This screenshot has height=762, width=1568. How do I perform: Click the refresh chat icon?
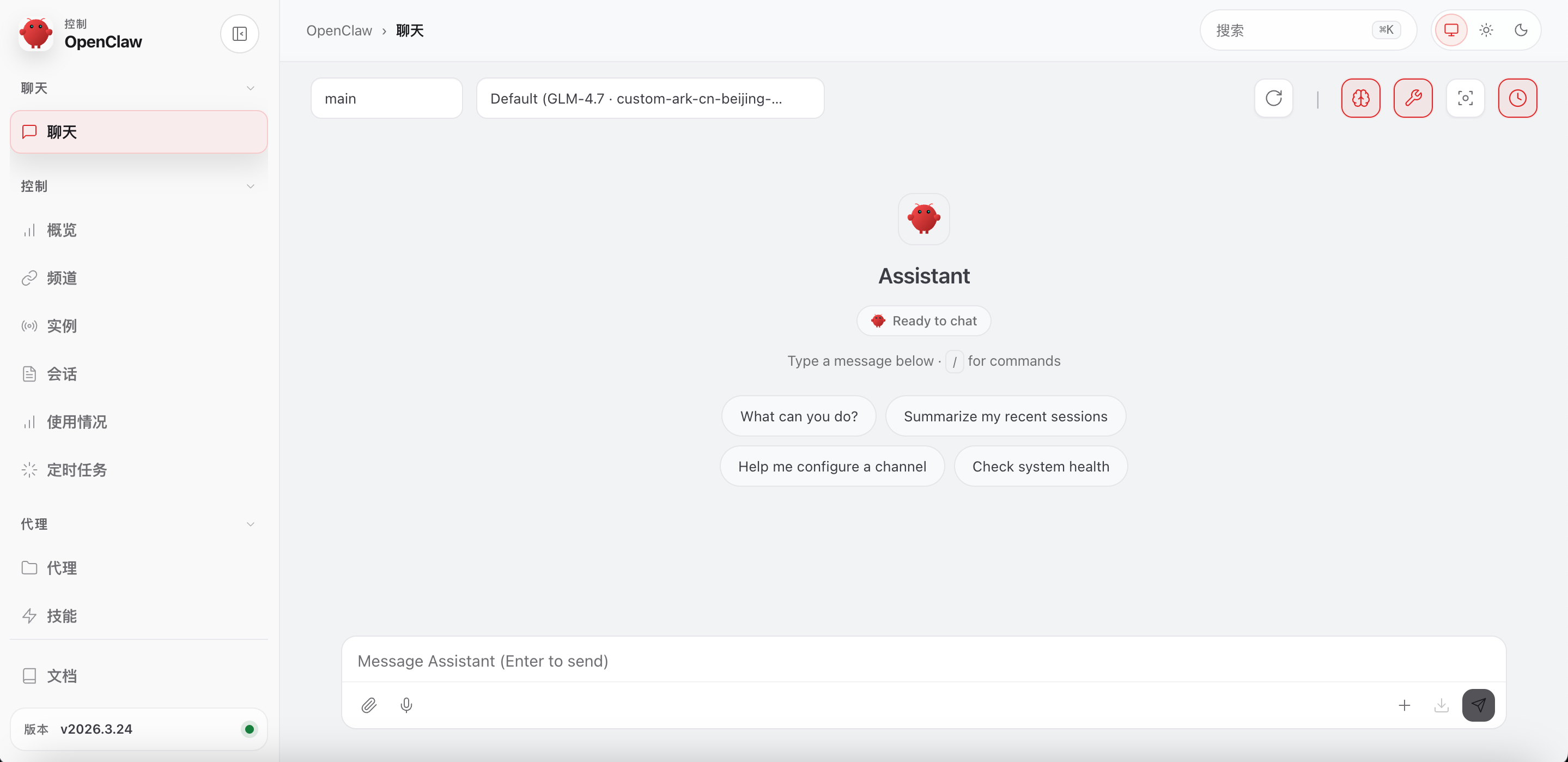click(x=1273, y=98)
